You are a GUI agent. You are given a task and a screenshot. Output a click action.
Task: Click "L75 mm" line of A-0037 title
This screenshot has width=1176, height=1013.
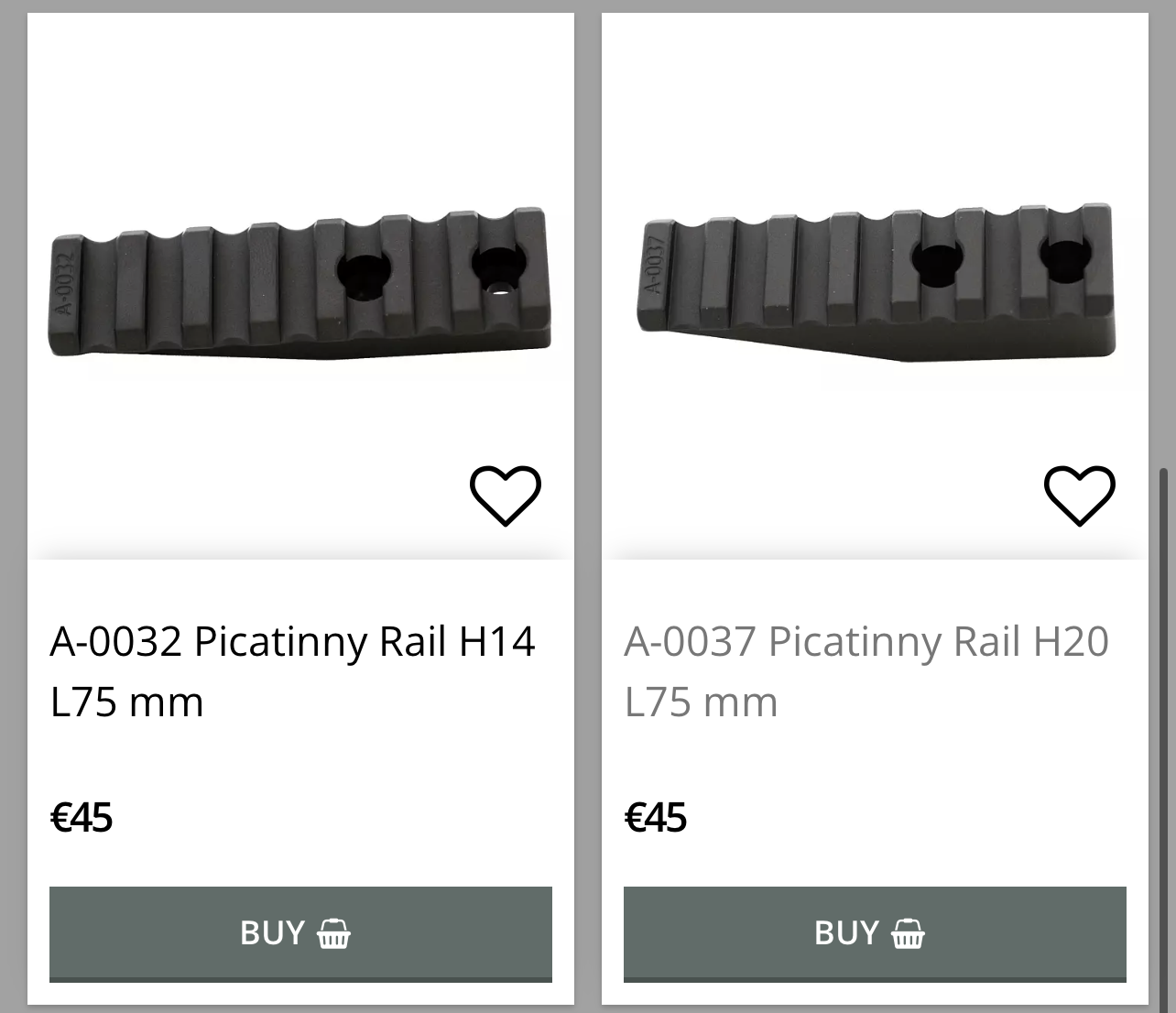pyautogui.click(x=702, y=703)
